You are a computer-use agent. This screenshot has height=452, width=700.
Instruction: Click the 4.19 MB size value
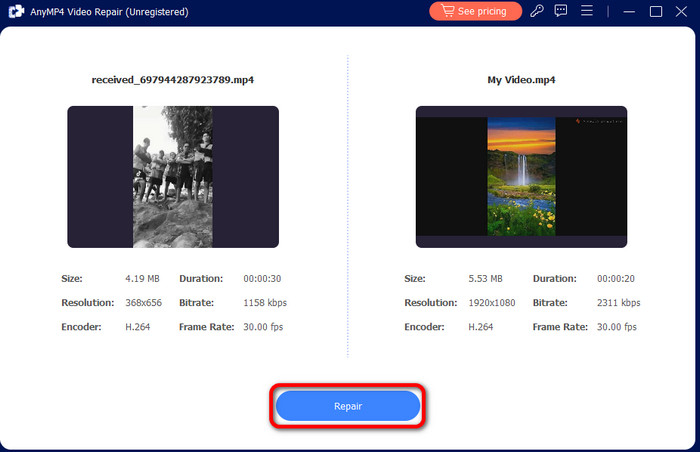[142, 279]
